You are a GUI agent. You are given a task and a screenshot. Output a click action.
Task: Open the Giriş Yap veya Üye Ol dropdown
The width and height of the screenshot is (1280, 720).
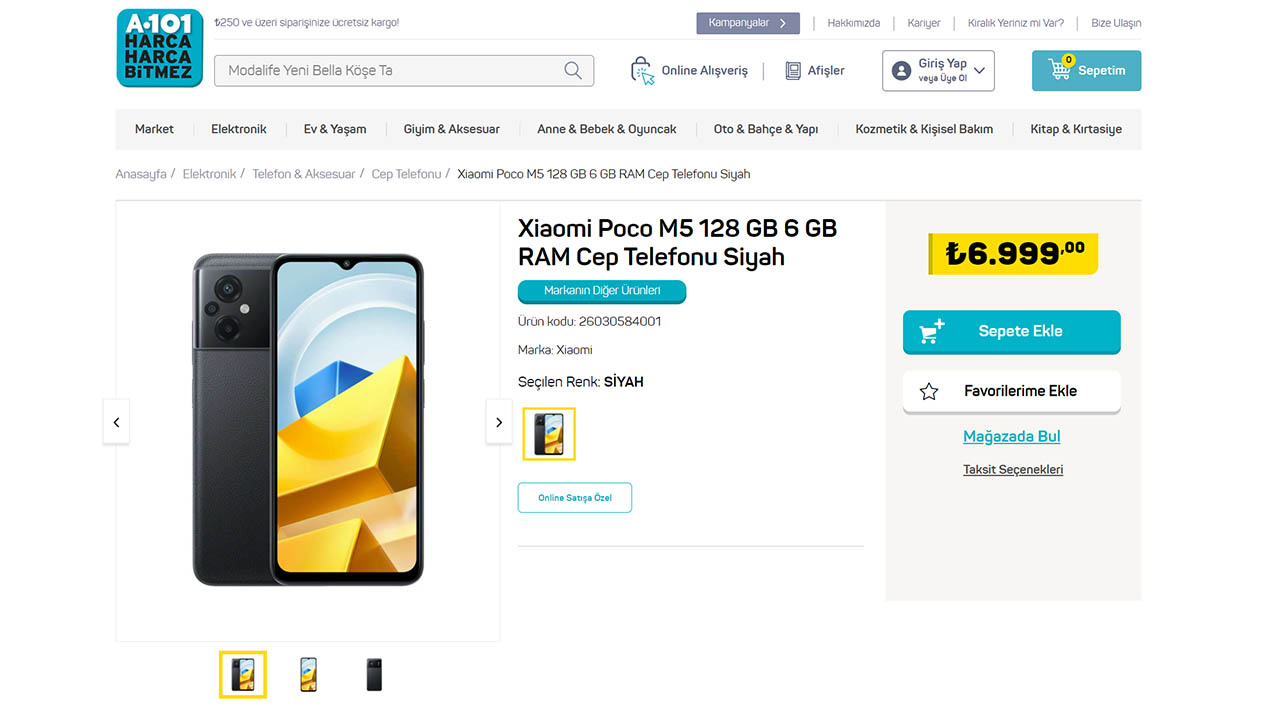point(938,70)
